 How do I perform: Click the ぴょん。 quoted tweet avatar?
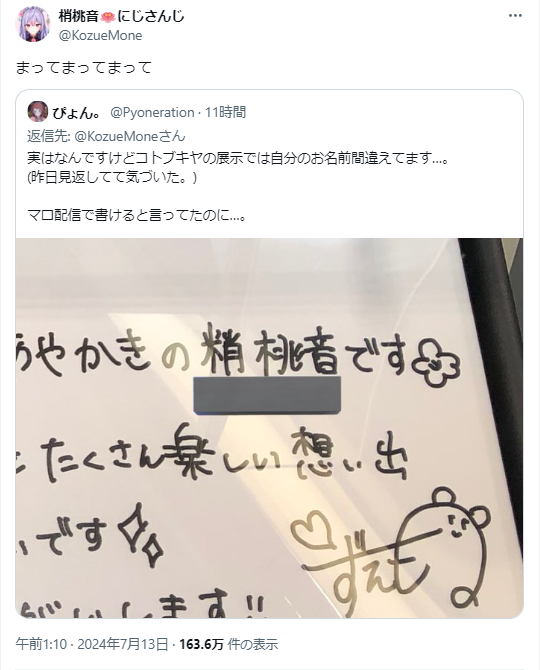[38, 112]
